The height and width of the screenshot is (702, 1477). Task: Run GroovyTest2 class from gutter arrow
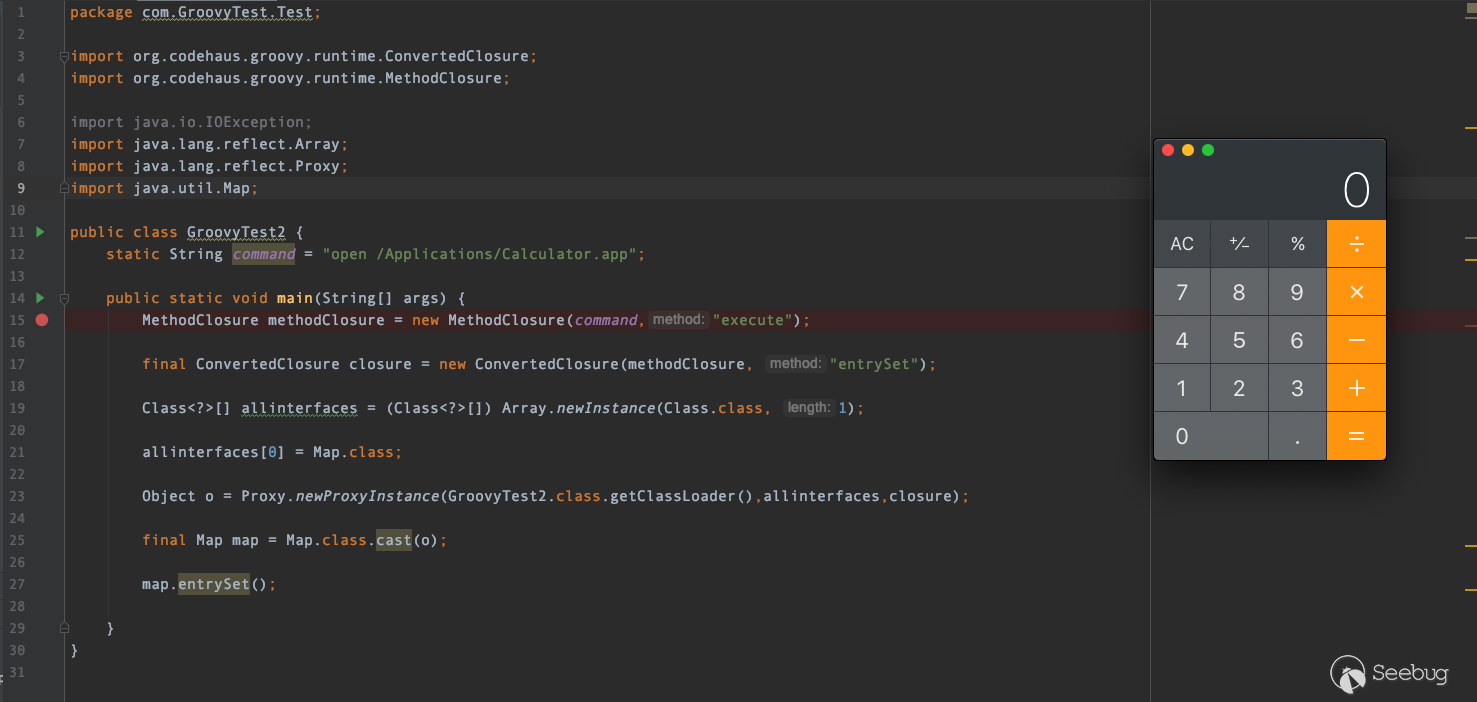click(x=40, y=232)
